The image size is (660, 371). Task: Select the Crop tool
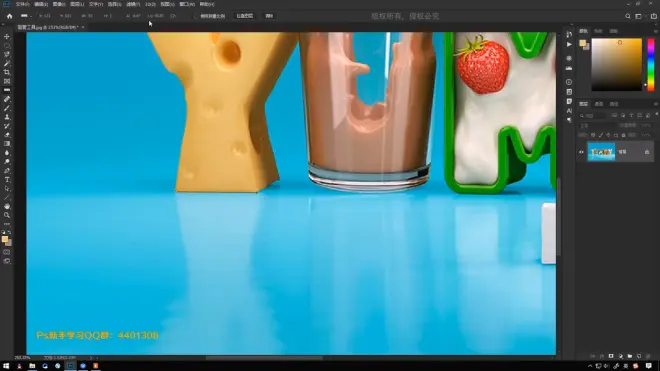(7, 72)
